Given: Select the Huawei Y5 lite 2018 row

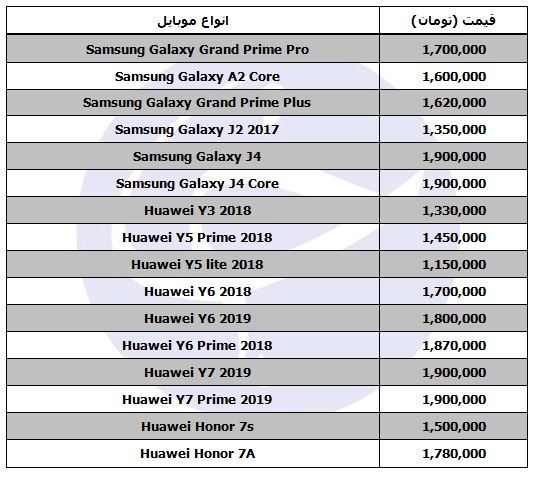Looking at the screenshot, I should click(267, 264).
